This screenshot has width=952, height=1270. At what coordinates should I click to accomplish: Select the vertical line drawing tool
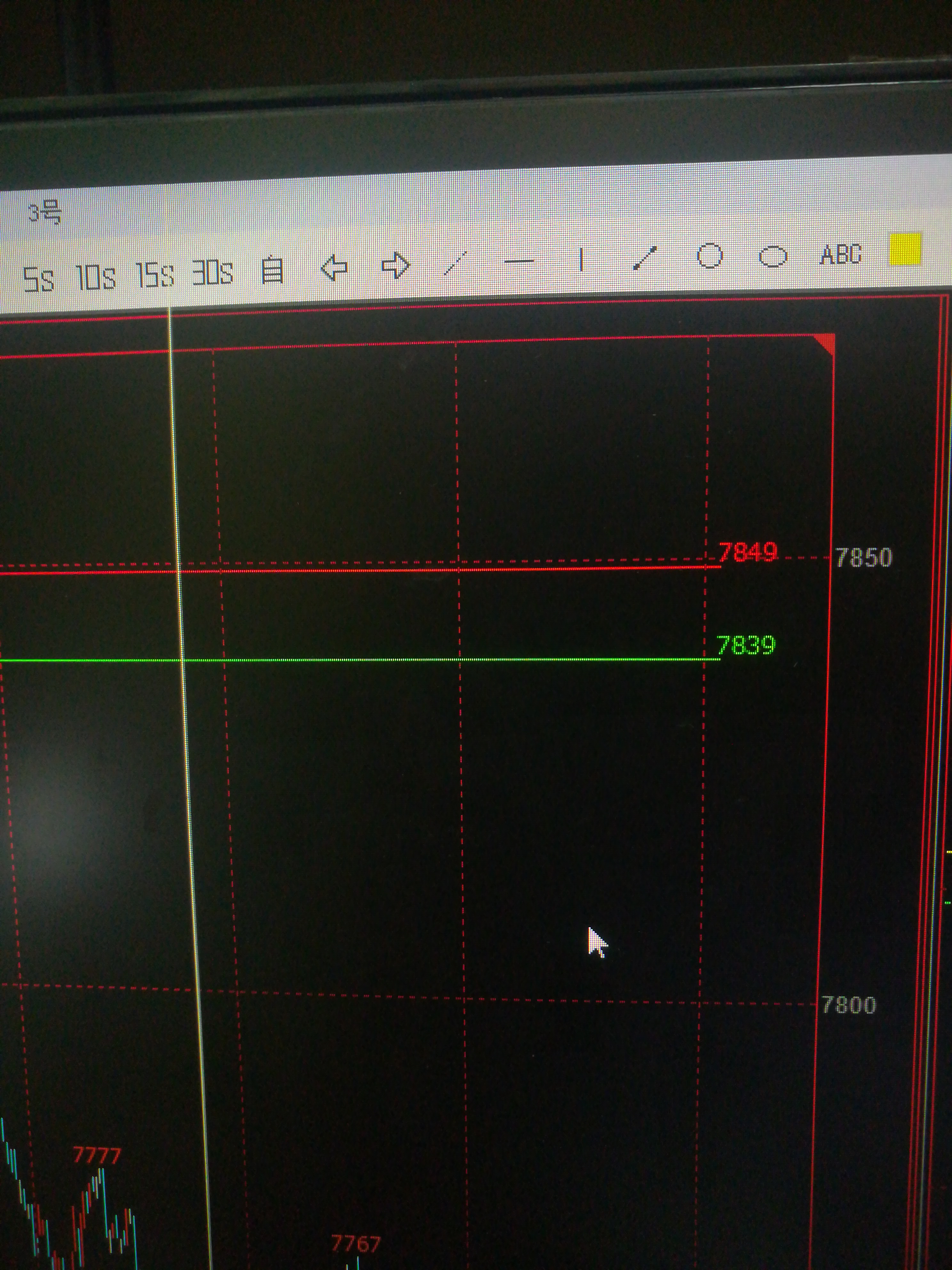(581, 260)
